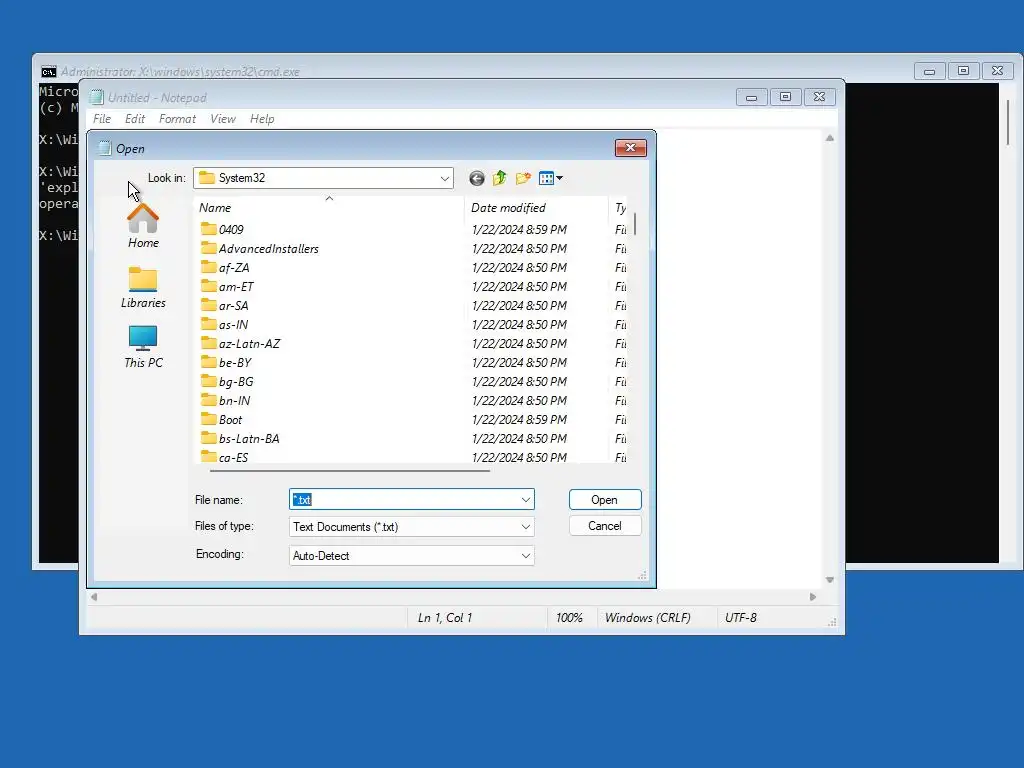Click the Back arrow icon in Open dialog
Viewport: 1024px width, 768px height.
(477, 178)
